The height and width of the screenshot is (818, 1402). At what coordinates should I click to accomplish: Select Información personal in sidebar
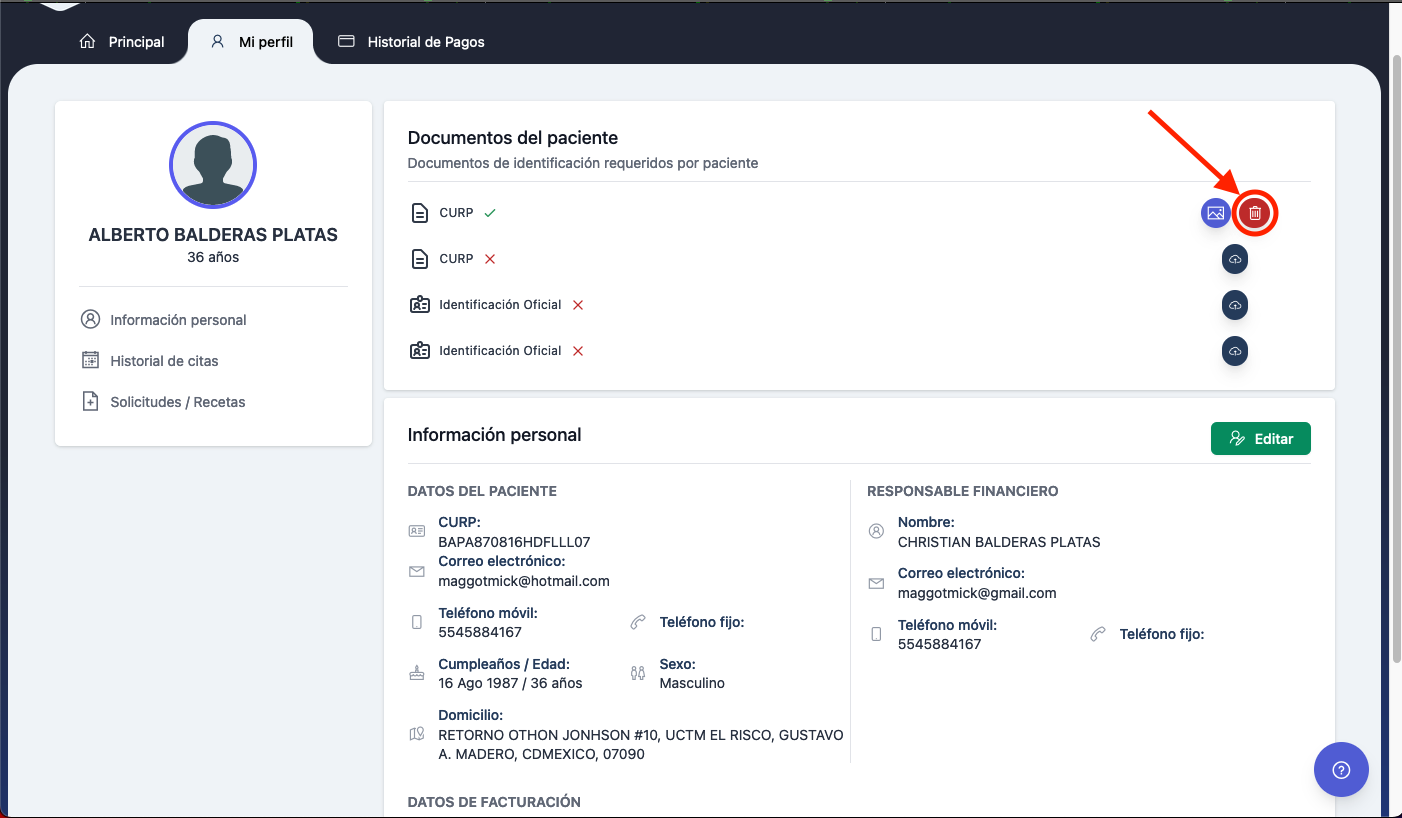point(178,320)
